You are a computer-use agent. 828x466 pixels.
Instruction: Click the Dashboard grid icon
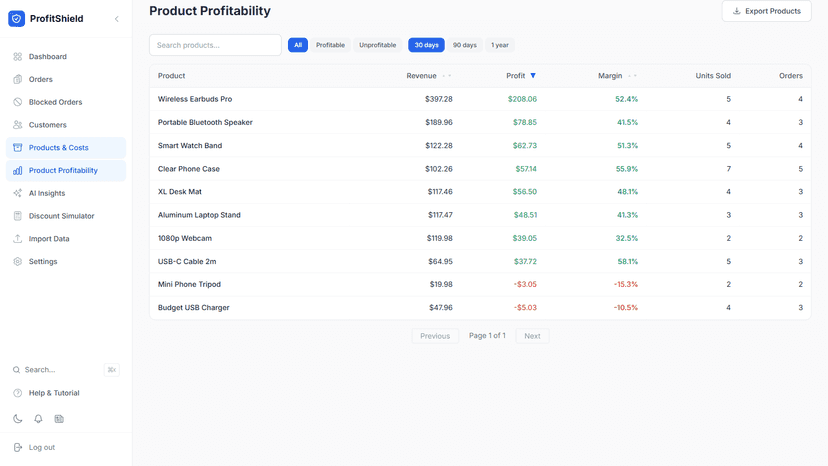click(x=17, y=57)
